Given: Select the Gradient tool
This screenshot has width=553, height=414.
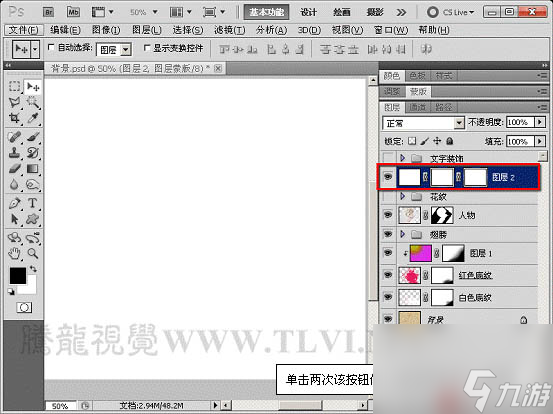Looking at the screenshot, I should (33, 169).
